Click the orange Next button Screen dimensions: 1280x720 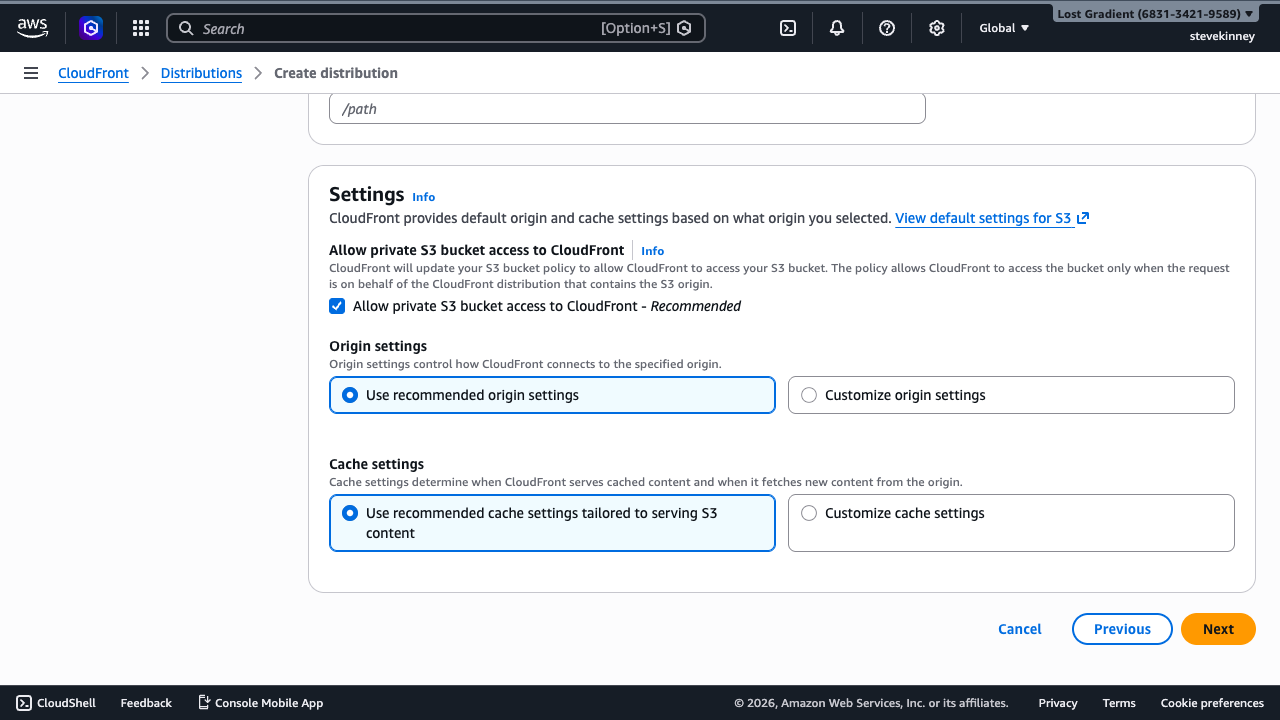[1218, 629]
